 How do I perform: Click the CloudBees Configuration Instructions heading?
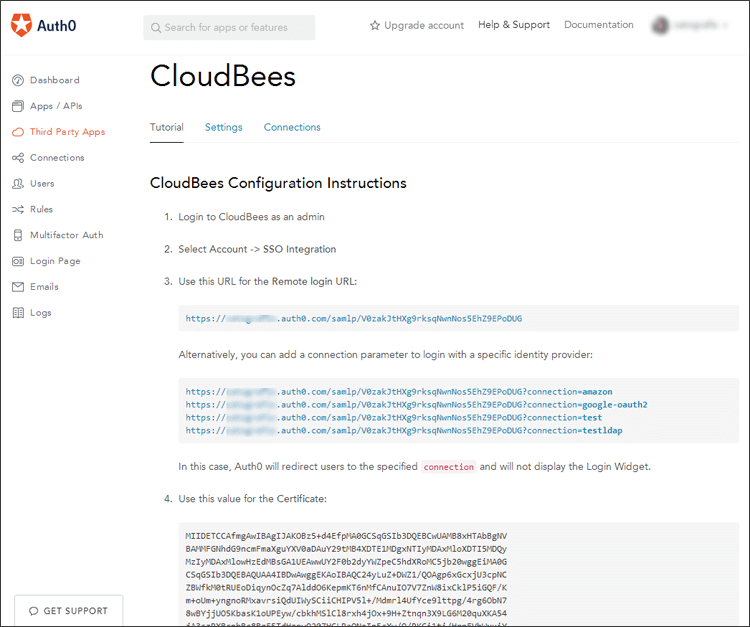pos(278,183)
